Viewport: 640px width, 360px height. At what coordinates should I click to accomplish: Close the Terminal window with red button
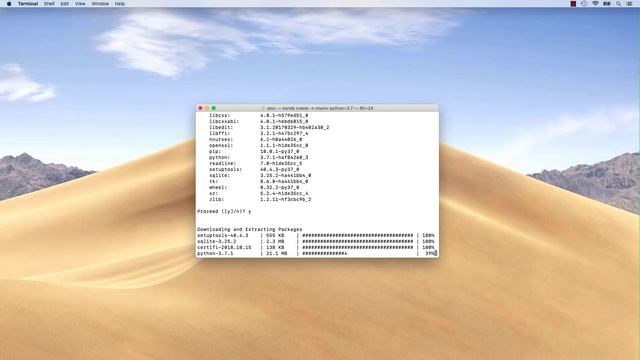tap(200, 108)
